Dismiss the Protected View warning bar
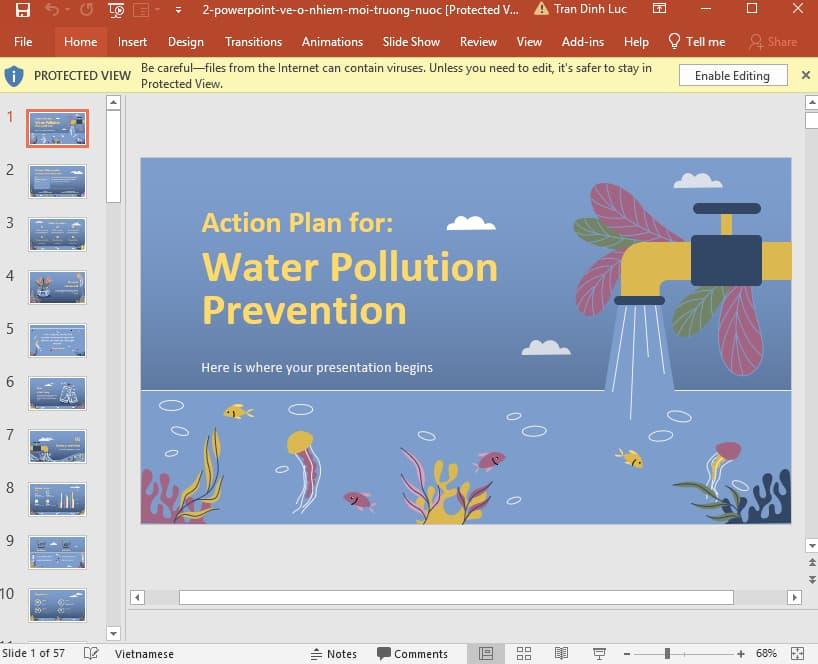Image resolution: width=818 pixels, height=664 pixels. pos(805,75)
